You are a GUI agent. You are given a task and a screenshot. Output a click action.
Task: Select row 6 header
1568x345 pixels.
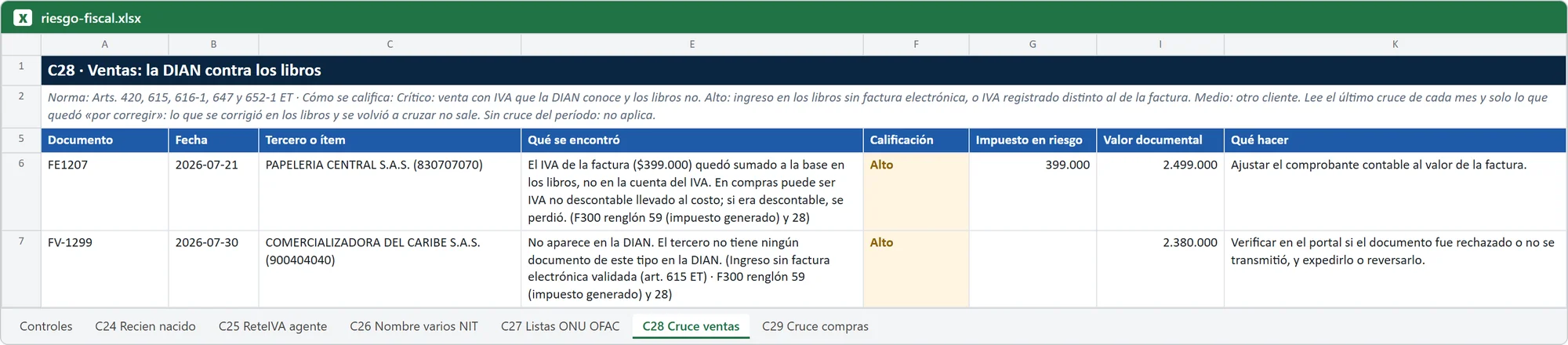coord(21,191)
